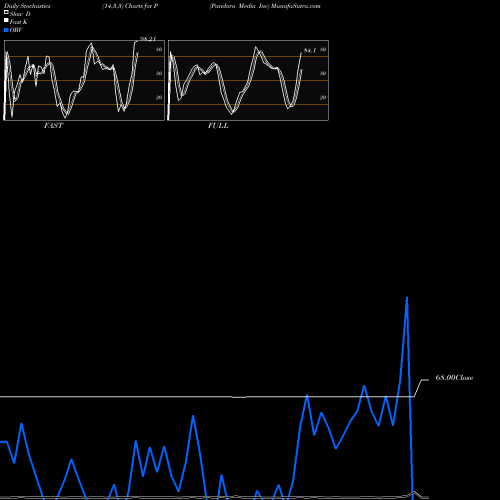Screen dimensions: 500x500
Task: Click the Daily Stochastics title text
Action: (x=27, y=6)
